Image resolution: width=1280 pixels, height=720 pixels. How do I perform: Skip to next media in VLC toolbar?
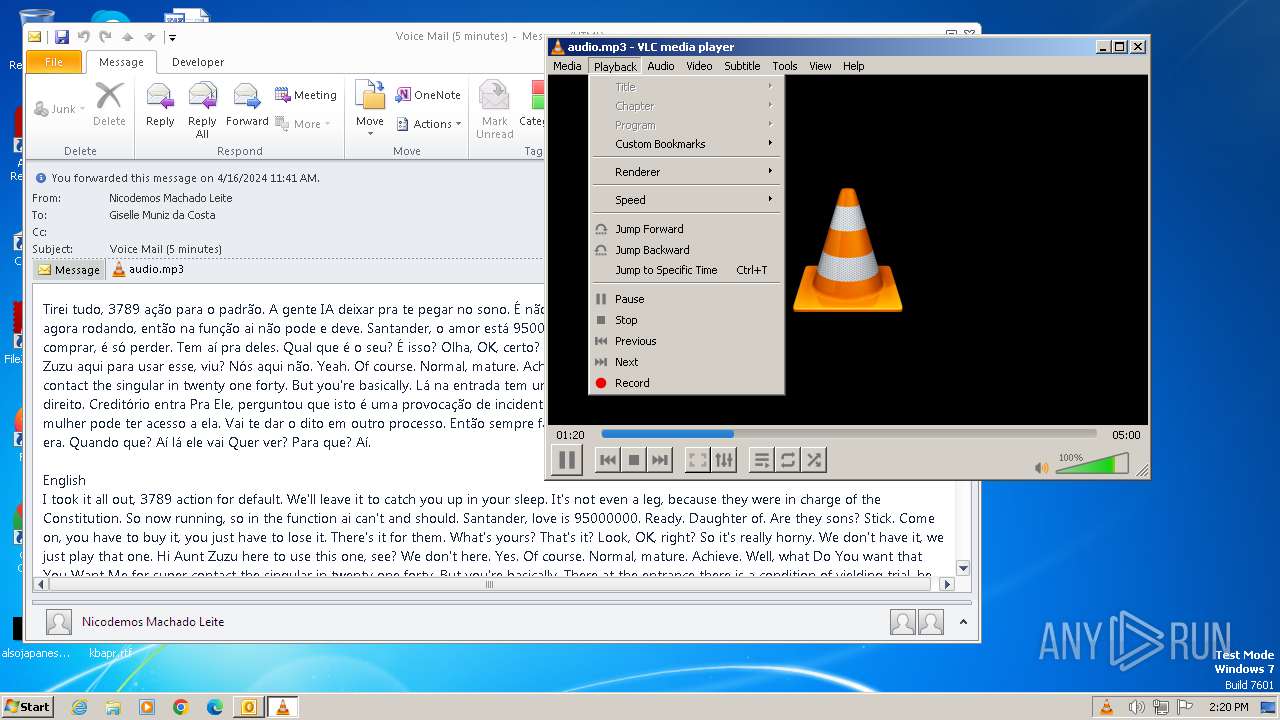pyautogui.click(x=660, y=460)
